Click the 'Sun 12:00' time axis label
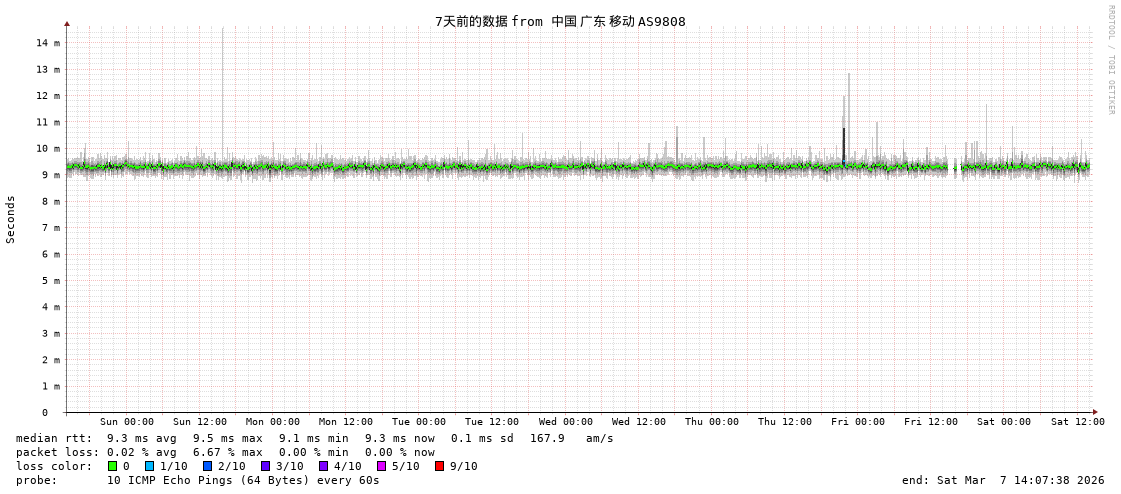Screen dimensions: 1121x494 (x=200, y=422)
